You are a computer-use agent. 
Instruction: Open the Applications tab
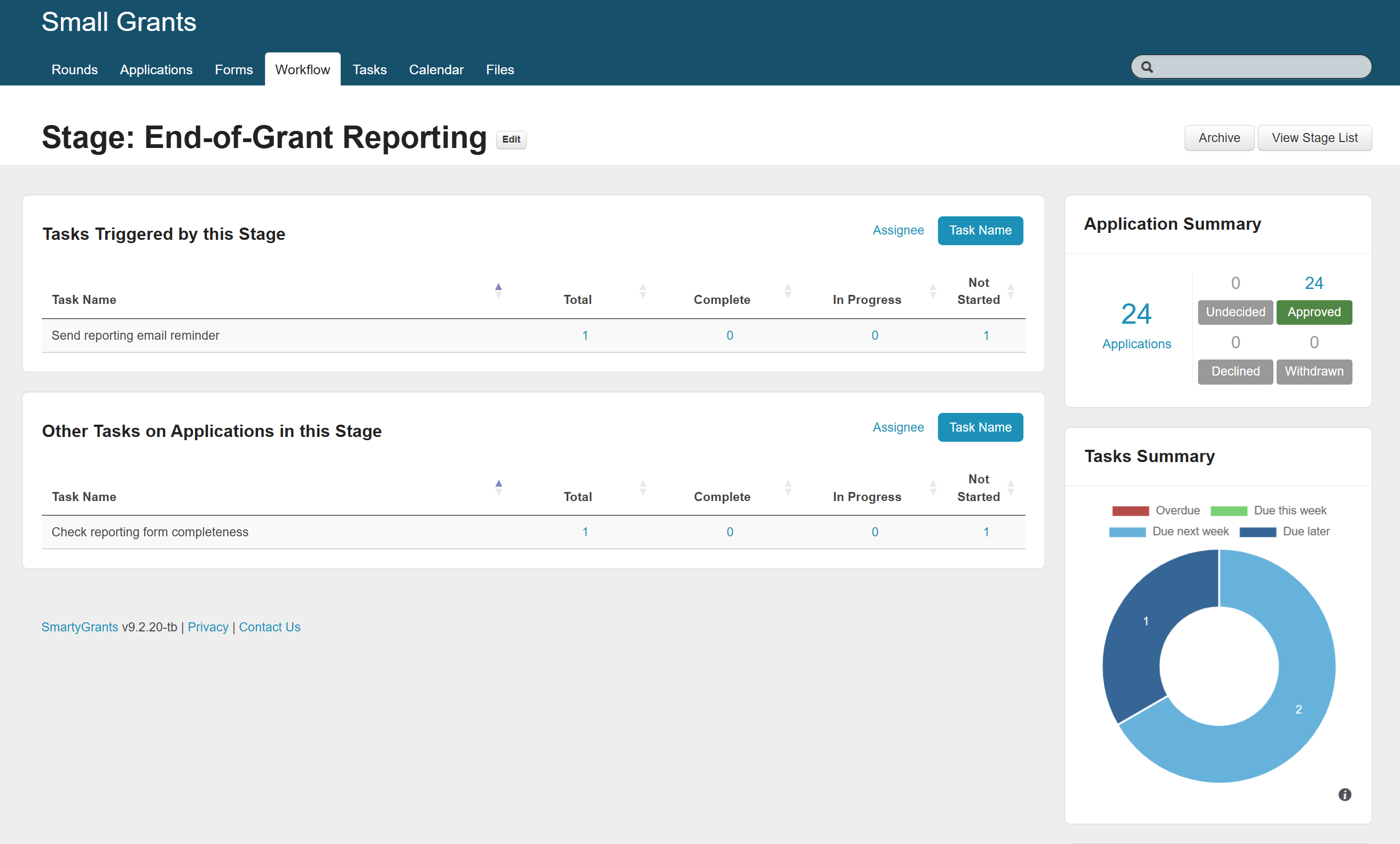pos(157,69)
